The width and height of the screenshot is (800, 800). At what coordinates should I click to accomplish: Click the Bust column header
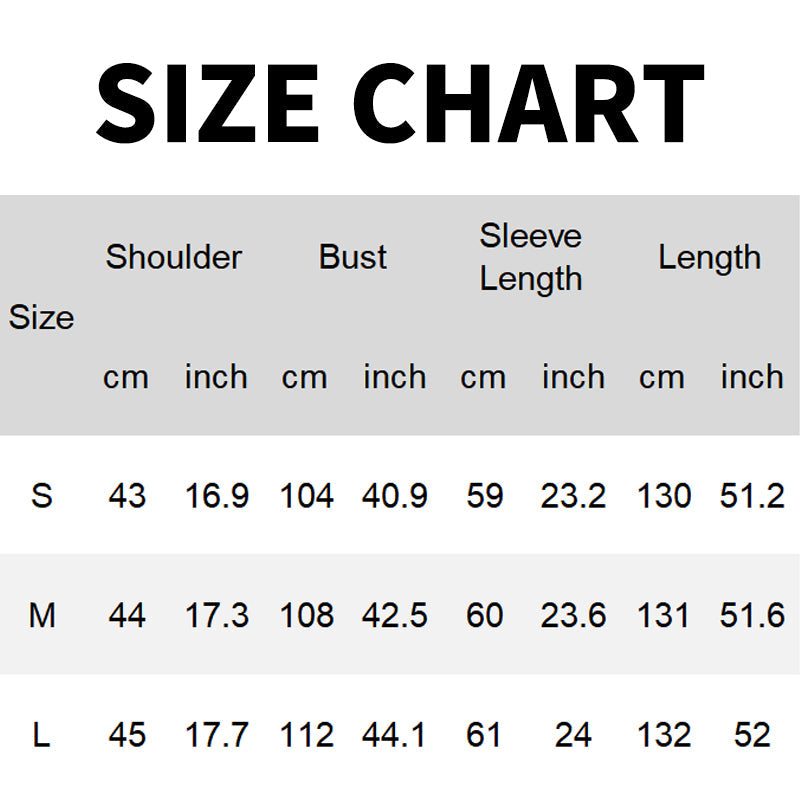(353, 257)
